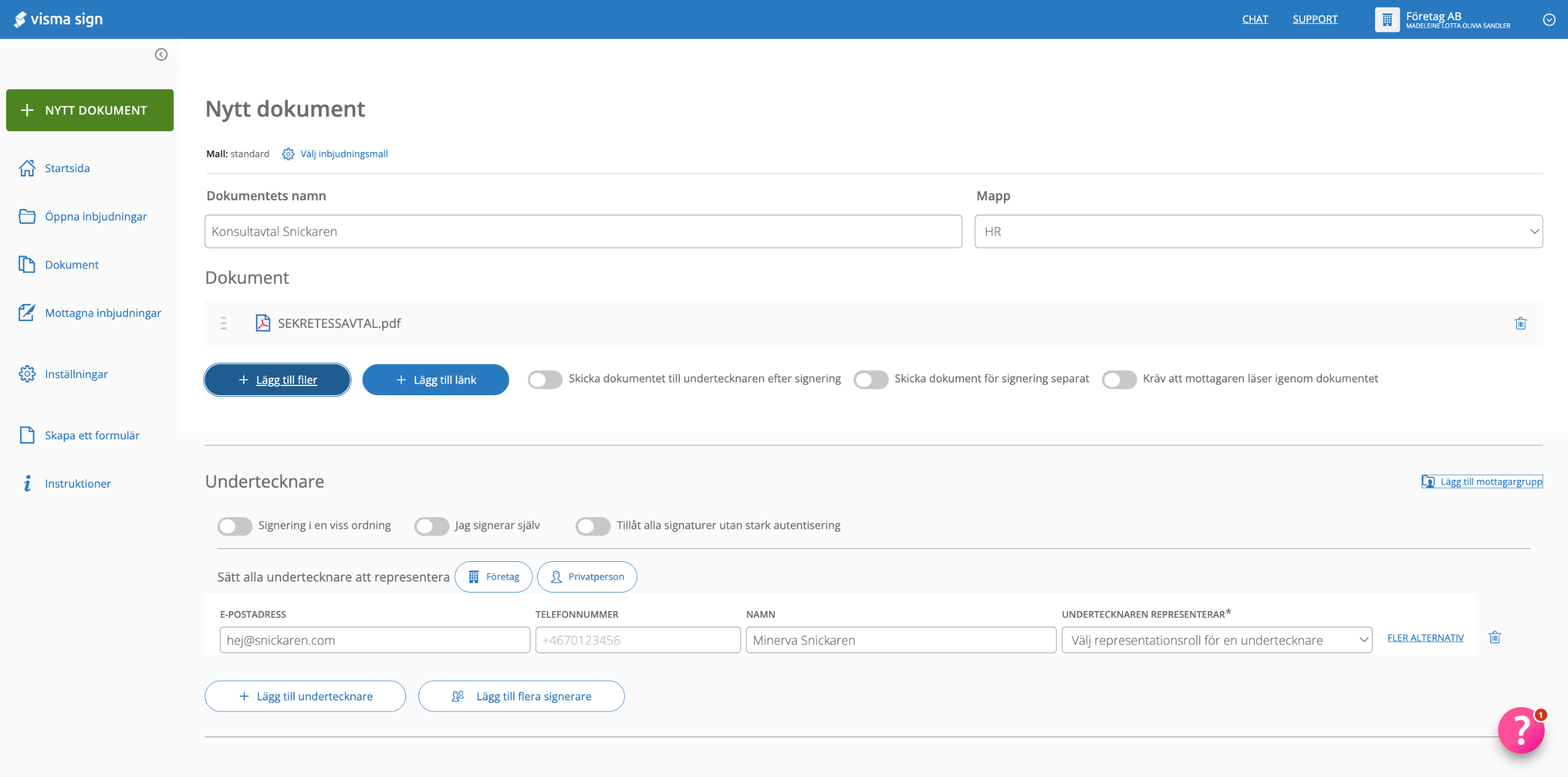Open the representationsroll dropdown for undertecknare
Image resolution: width=1568 pixels, height=777 pixels.
coord(1216,640)
